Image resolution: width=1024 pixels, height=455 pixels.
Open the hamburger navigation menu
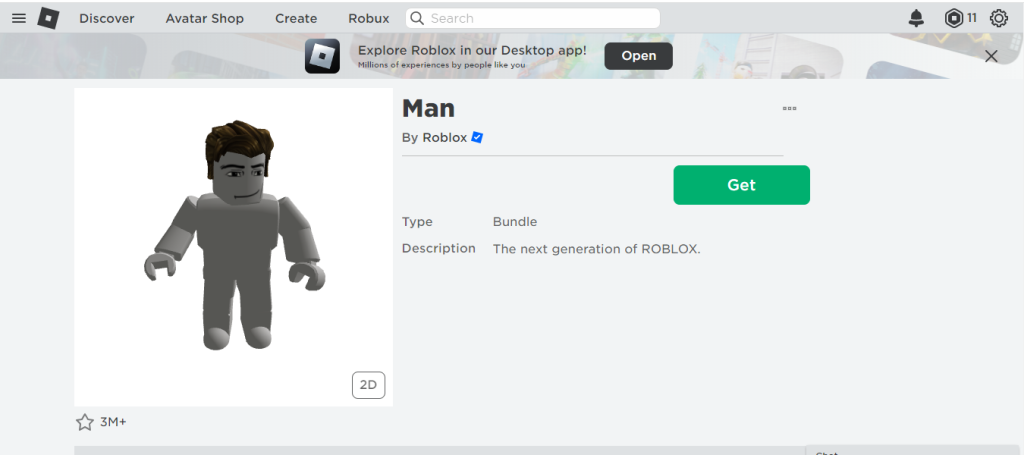pos(19,18)
